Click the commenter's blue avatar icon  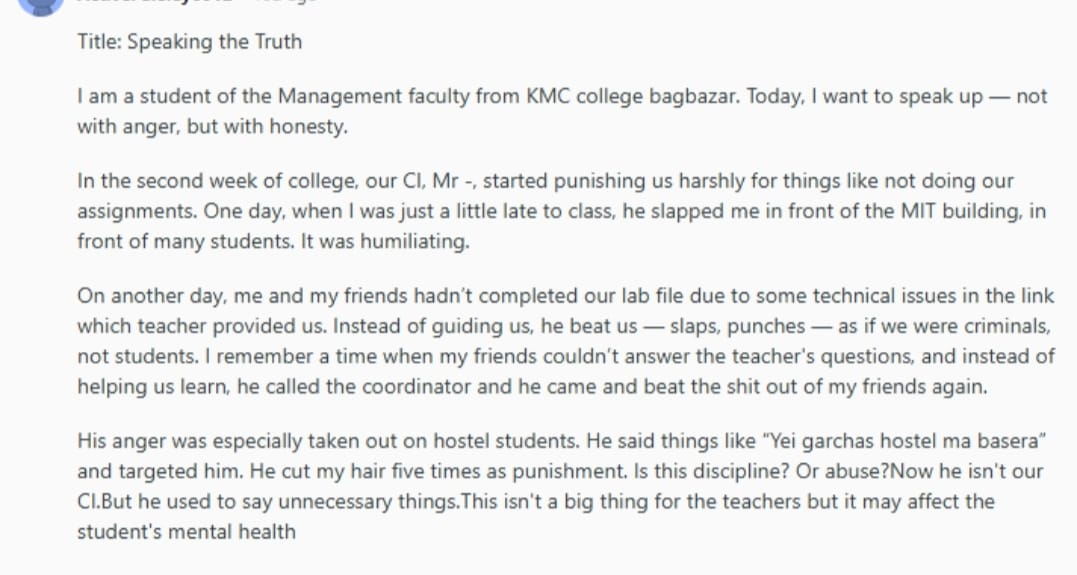pyautogui.click(x=41, y=3)
